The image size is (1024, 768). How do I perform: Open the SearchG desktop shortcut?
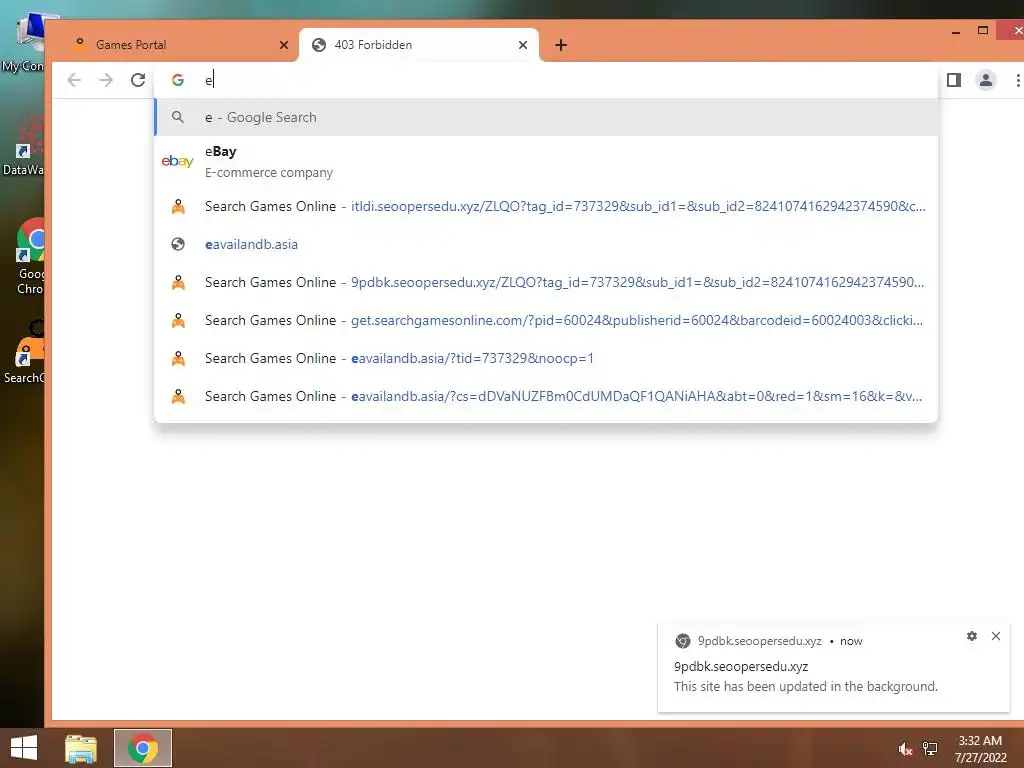pos(26,353)
